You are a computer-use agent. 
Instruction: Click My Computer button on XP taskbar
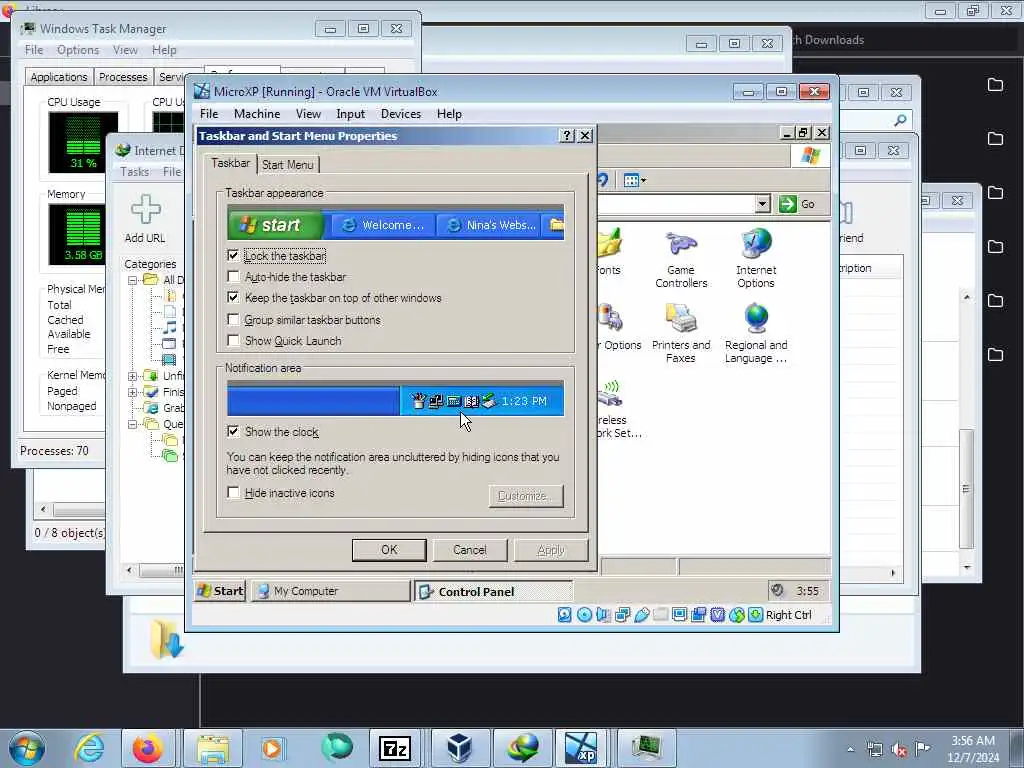click(330, 591)
